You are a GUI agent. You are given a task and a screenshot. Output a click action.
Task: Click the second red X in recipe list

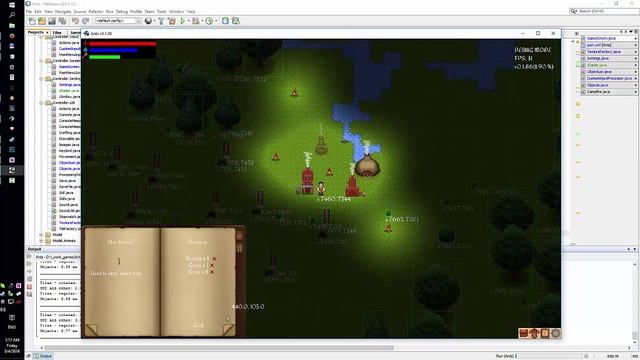pos(212,265)
